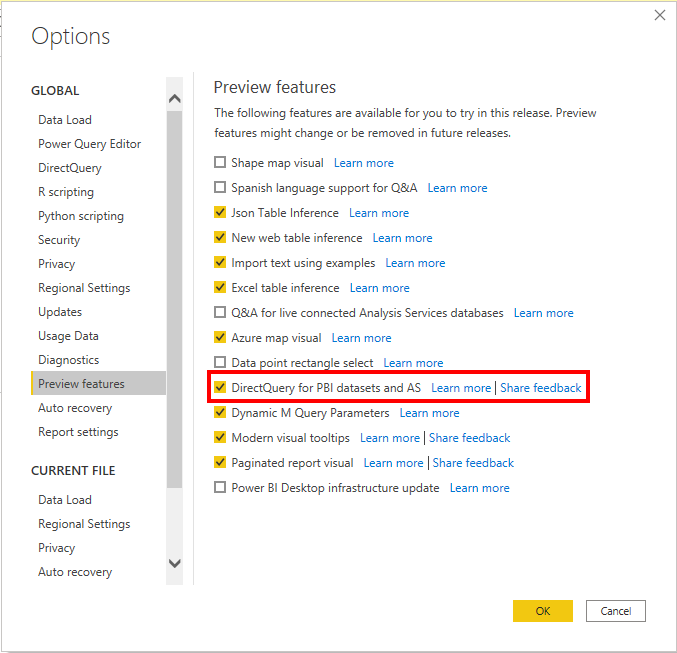Open Python scripting options
This screenshot has height=653, width=677.
pos(81,216)
